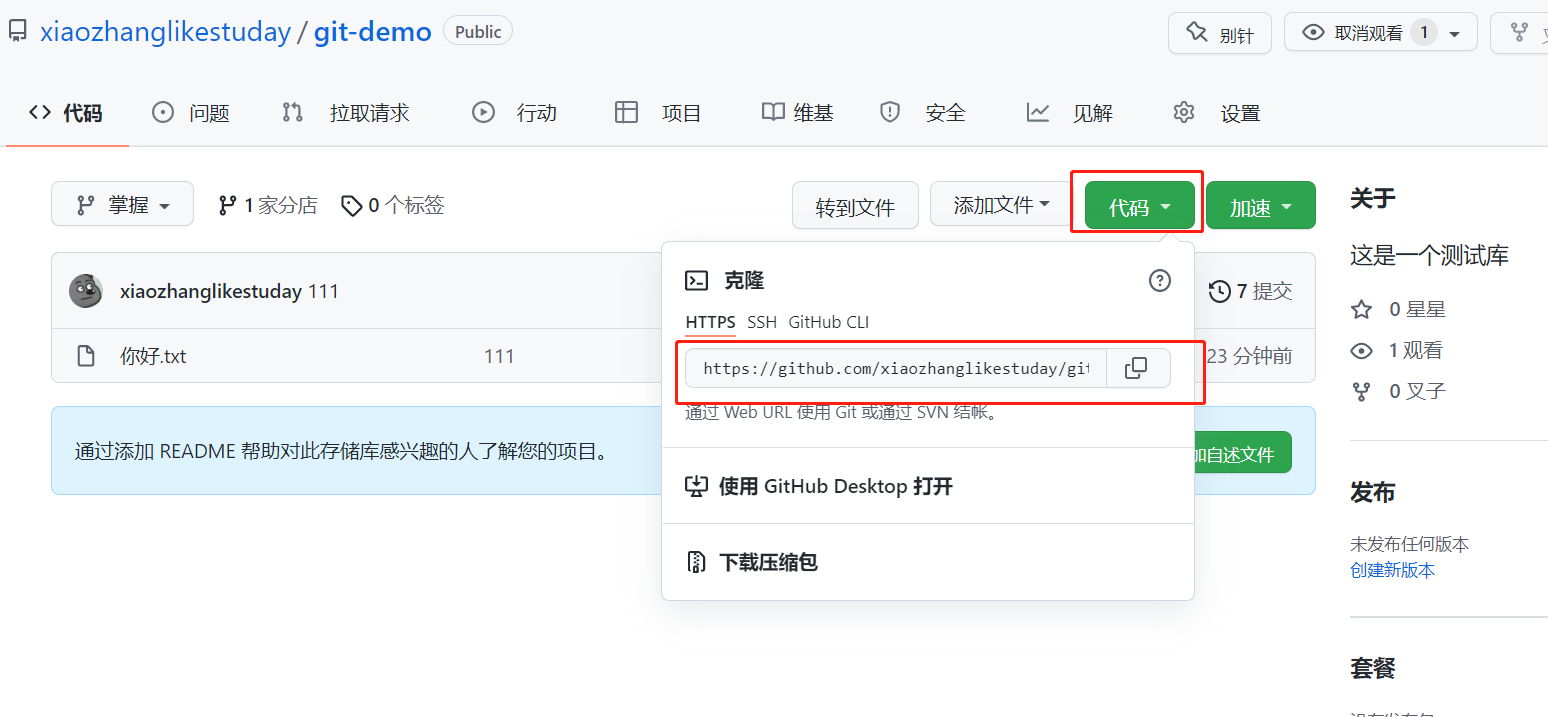Open the 设置 settings tab

click(x=1216, y=113)
